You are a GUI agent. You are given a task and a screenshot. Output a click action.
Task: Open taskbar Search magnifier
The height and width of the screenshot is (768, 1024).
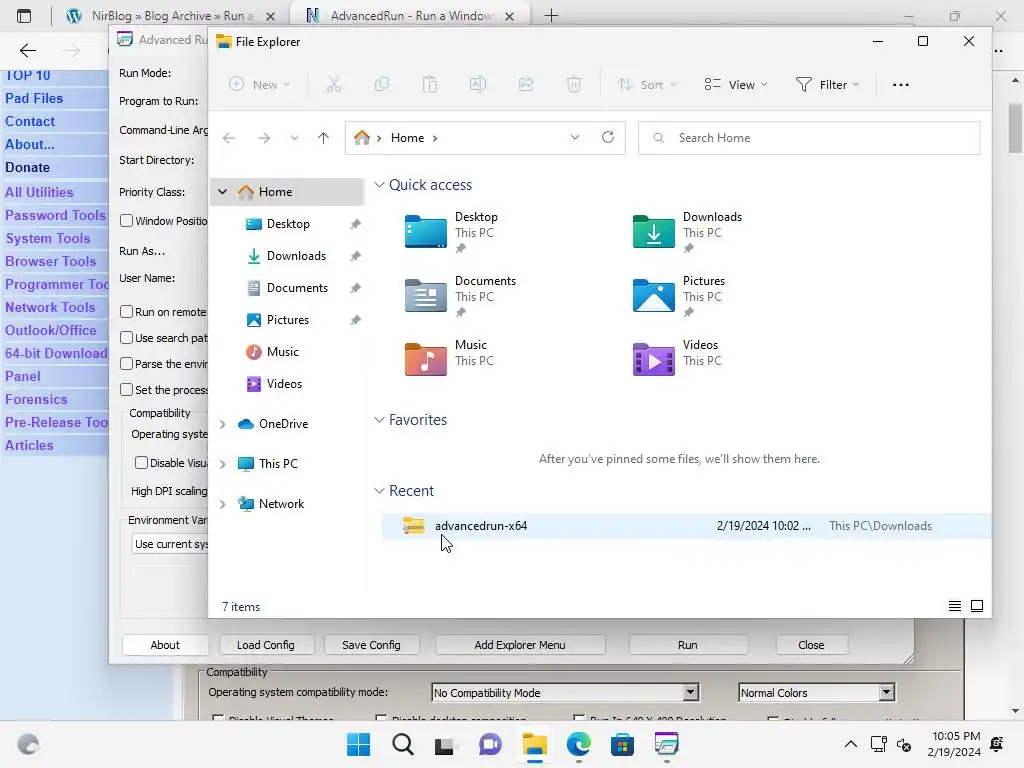[x=402, y=744]
